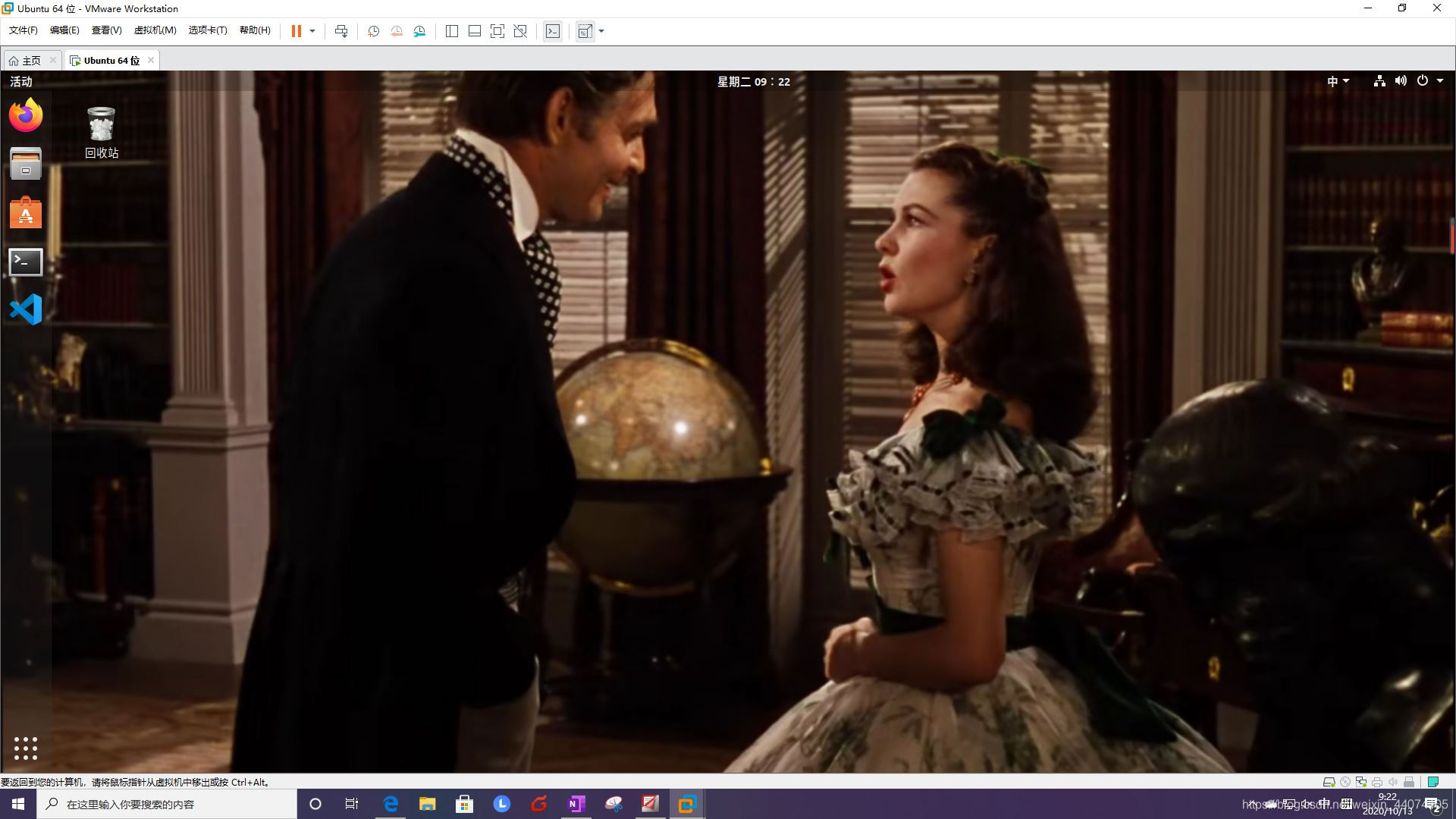Open the Windows Start menu
Viewport: 1456px width, 819px height.
(18, 804)
